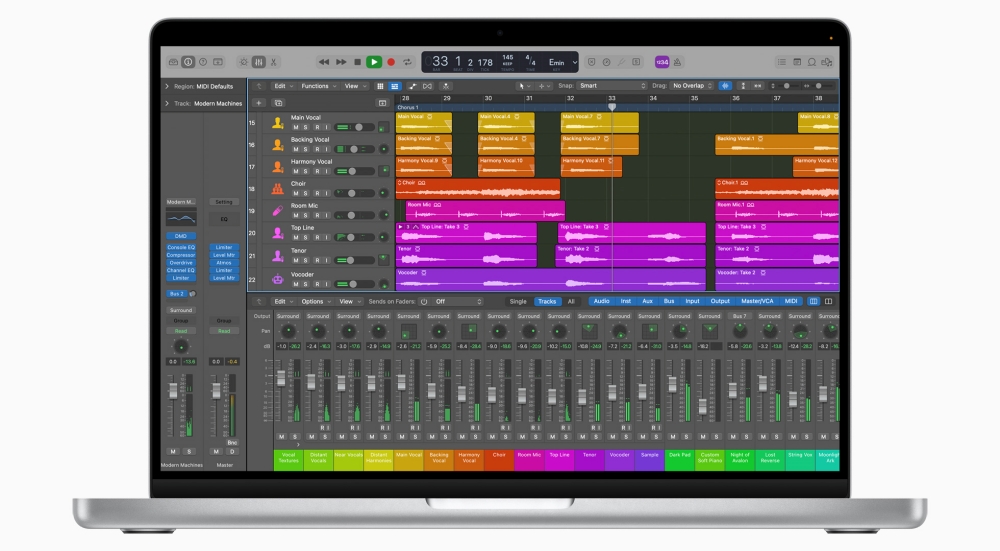Open the Smart Controls button
This screenshot has width=1000, height=551.
click(243, 62)
